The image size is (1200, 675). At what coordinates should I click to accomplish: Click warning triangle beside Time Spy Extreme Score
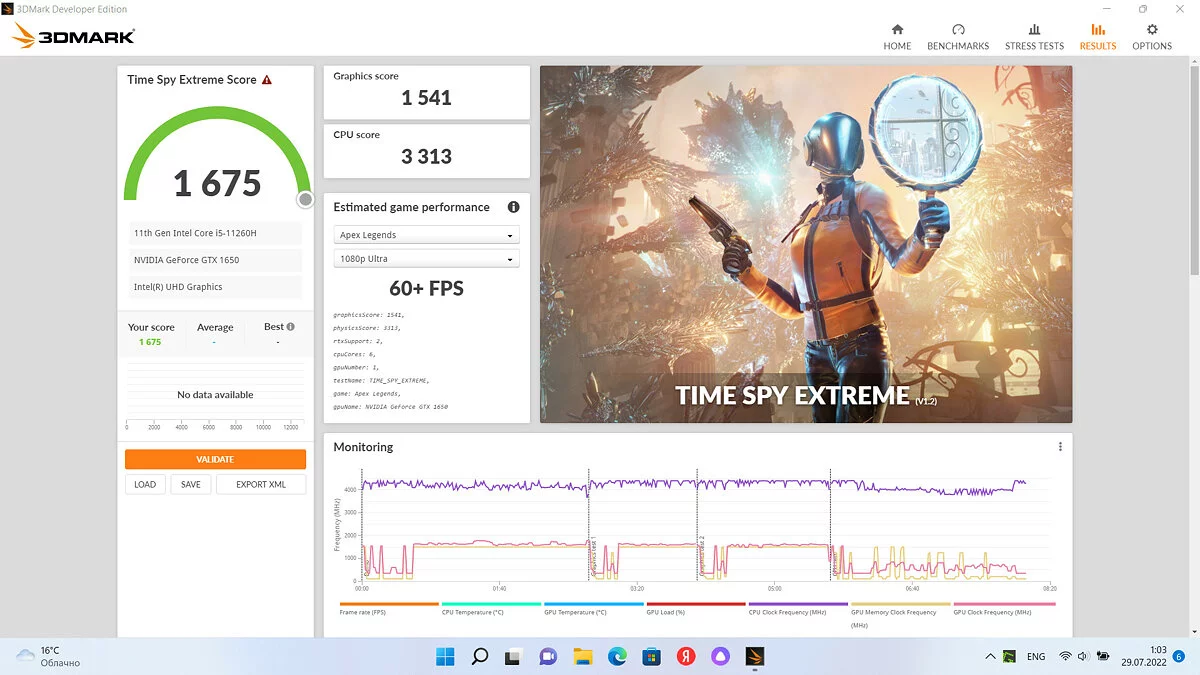[267, 80]
